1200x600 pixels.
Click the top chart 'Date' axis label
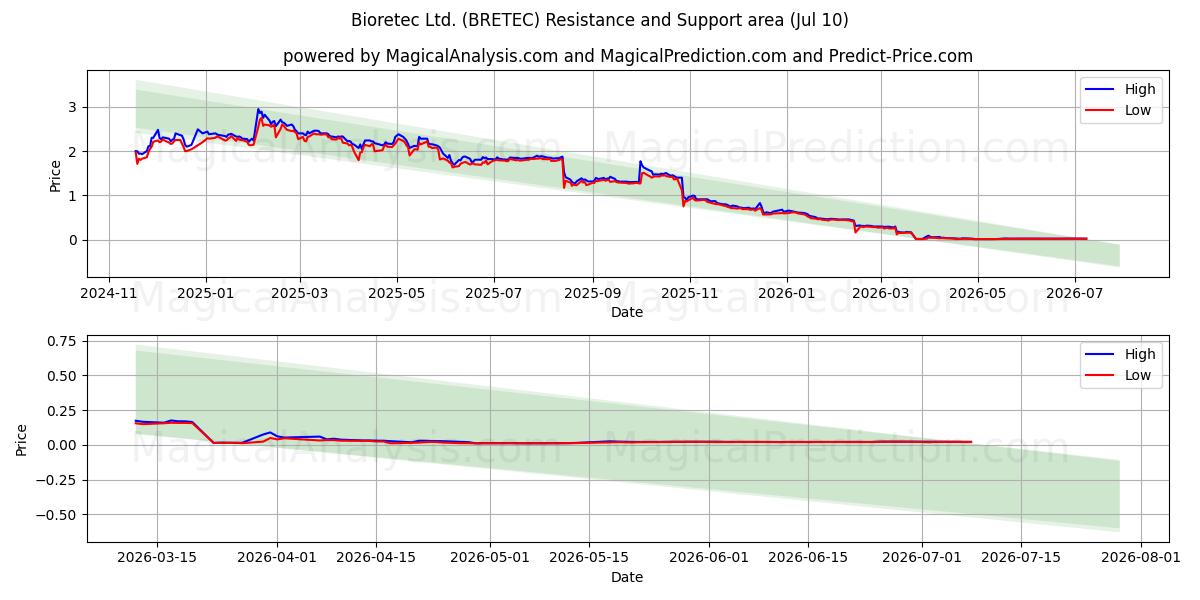(x=627, y=312)
